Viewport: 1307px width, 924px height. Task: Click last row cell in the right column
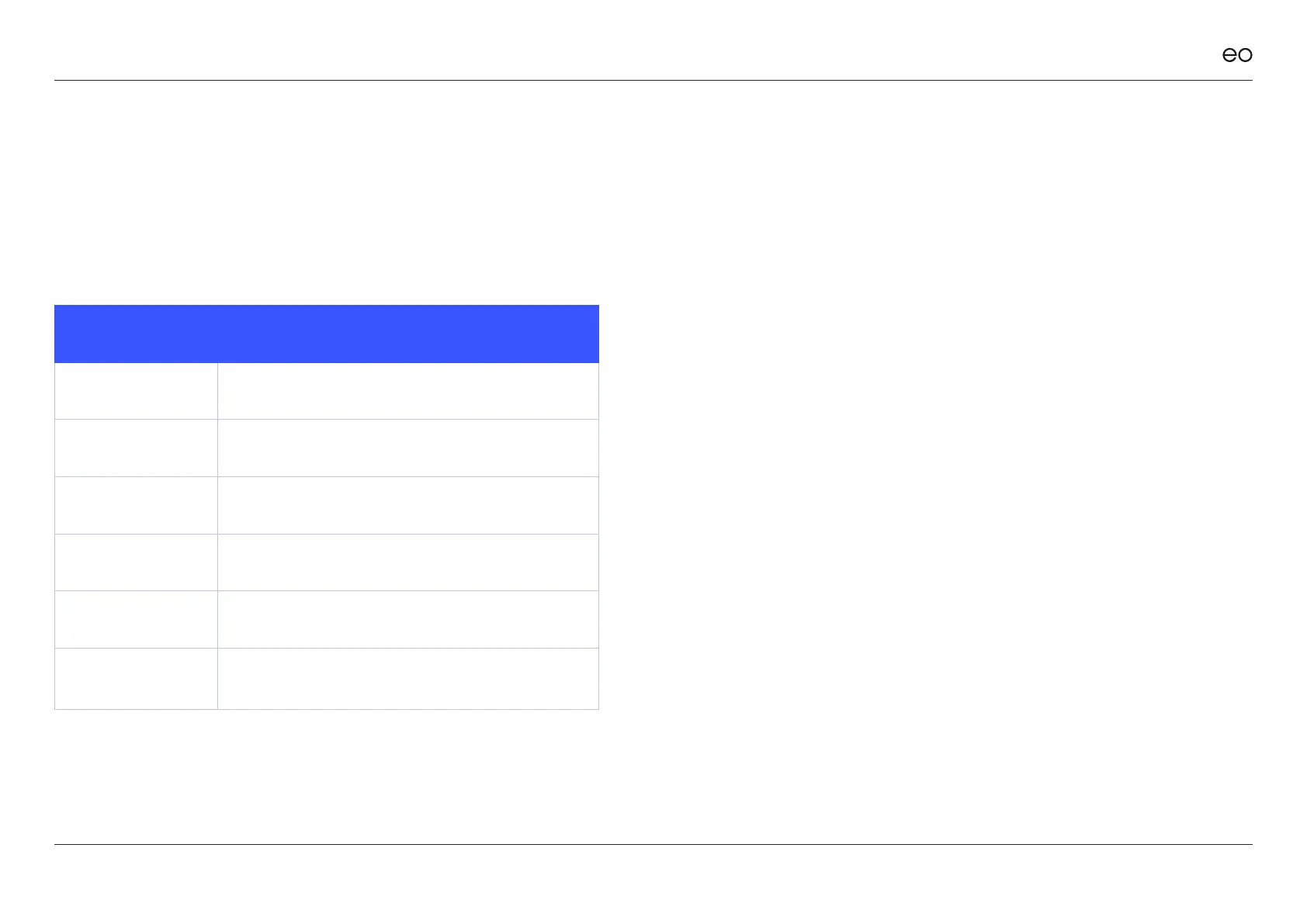(408, 679)
